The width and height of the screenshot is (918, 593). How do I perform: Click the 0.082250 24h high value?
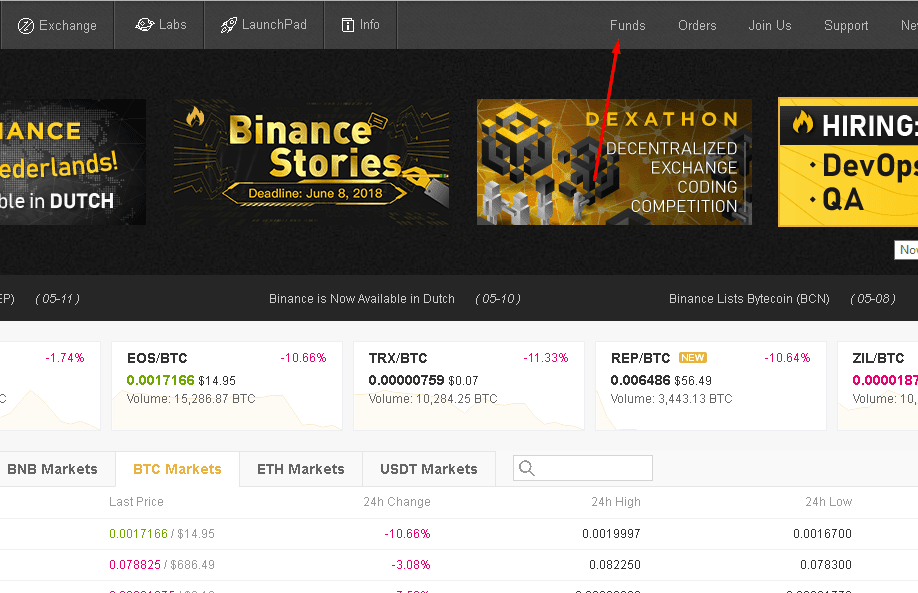(x=615, y=565)
